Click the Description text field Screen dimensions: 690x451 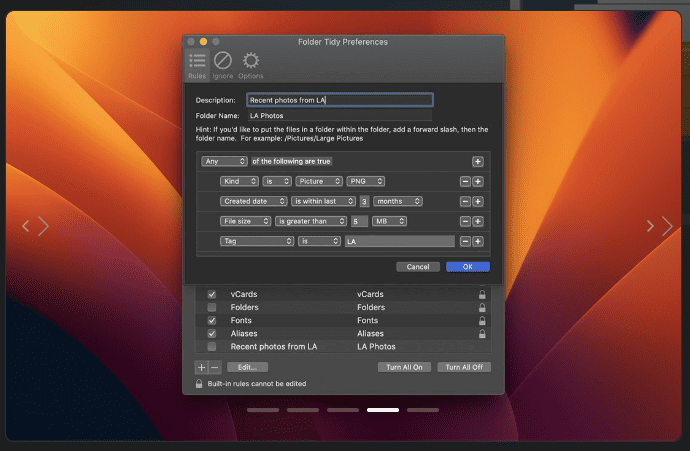tap(340, 100)
